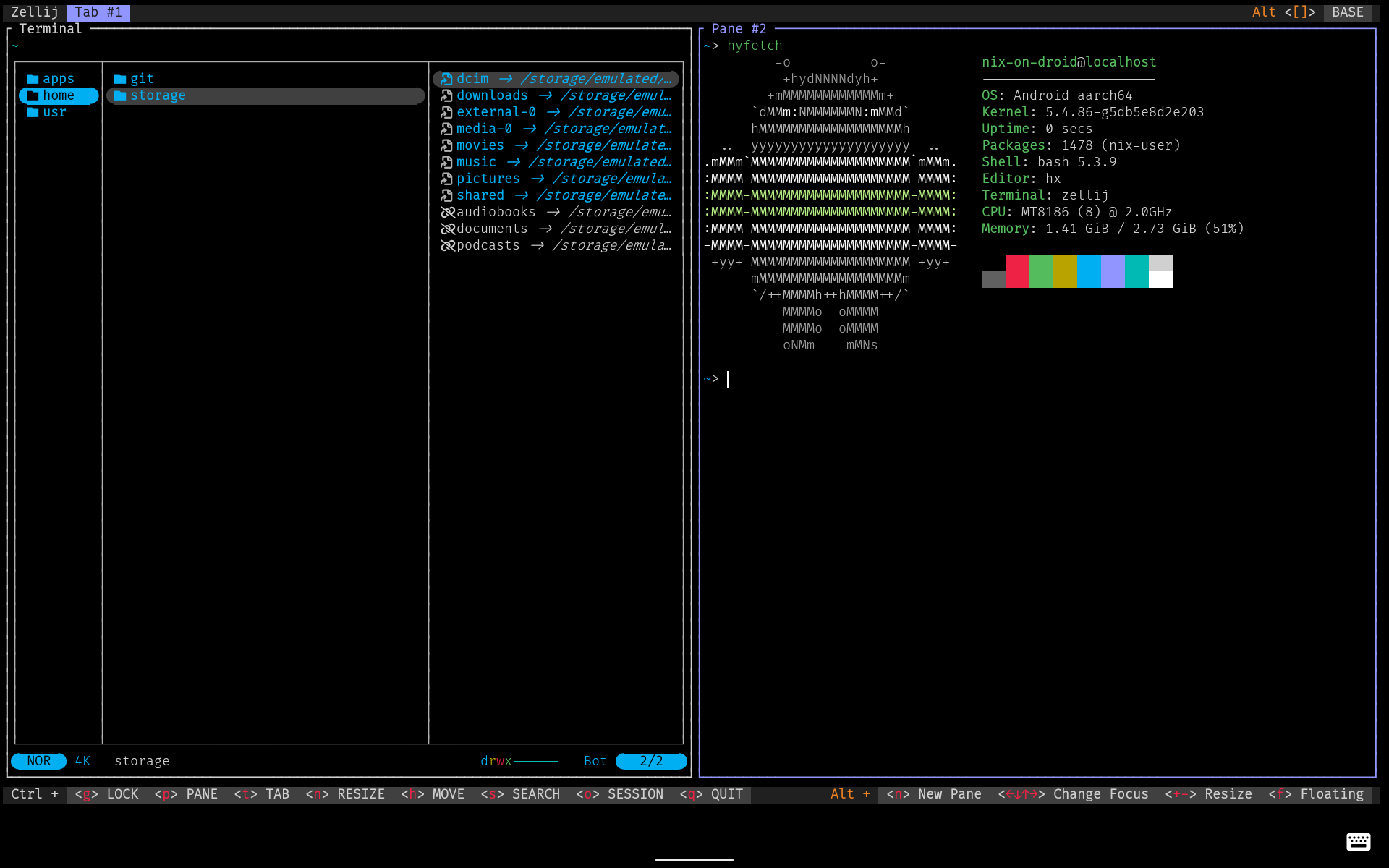Focus the Pane #2 title
The width and height of the screenshot is (1389, 868).
click(x=739, y=29)
